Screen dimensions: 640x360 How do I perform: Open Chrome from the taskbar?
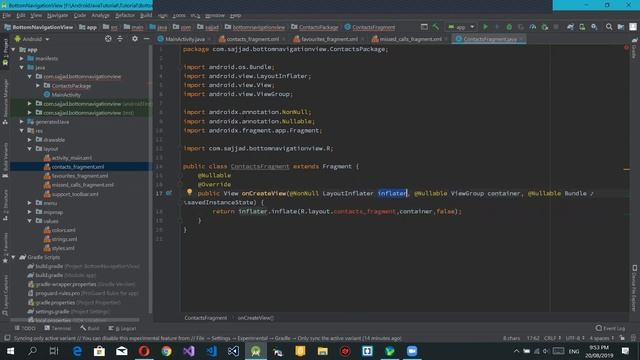pyautogui.click(x=167, y=351)
